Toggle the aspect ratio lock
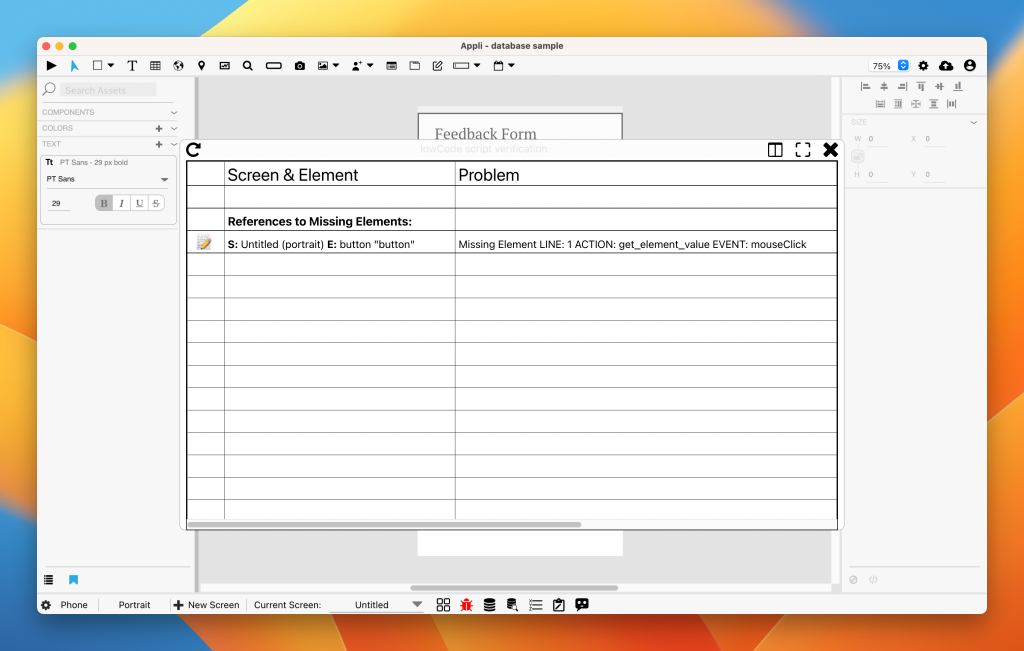 [857, 157]
